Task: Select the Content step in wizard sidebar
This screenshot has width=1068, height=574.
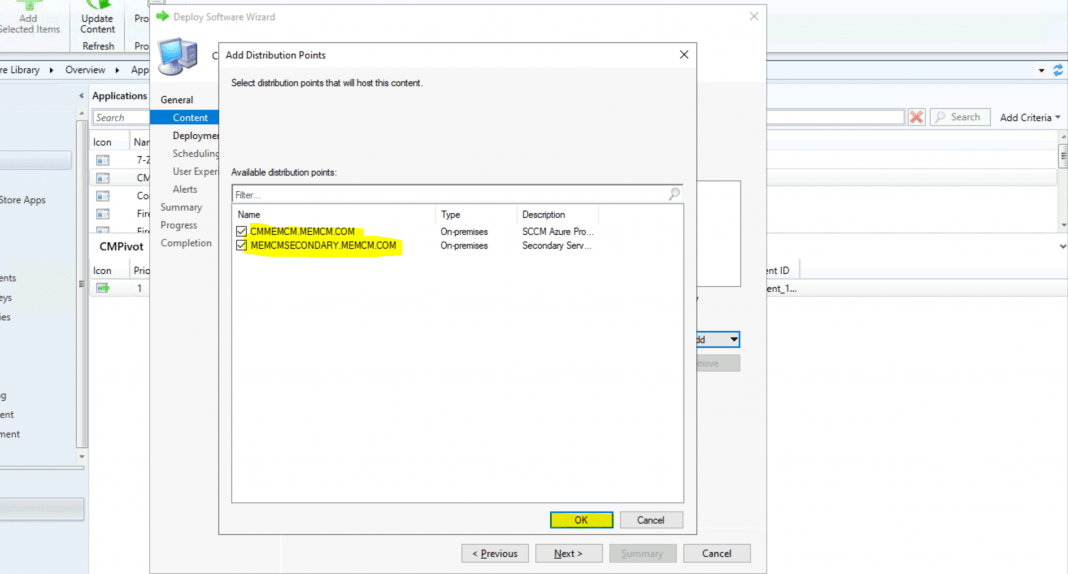Action: (190, 118)
